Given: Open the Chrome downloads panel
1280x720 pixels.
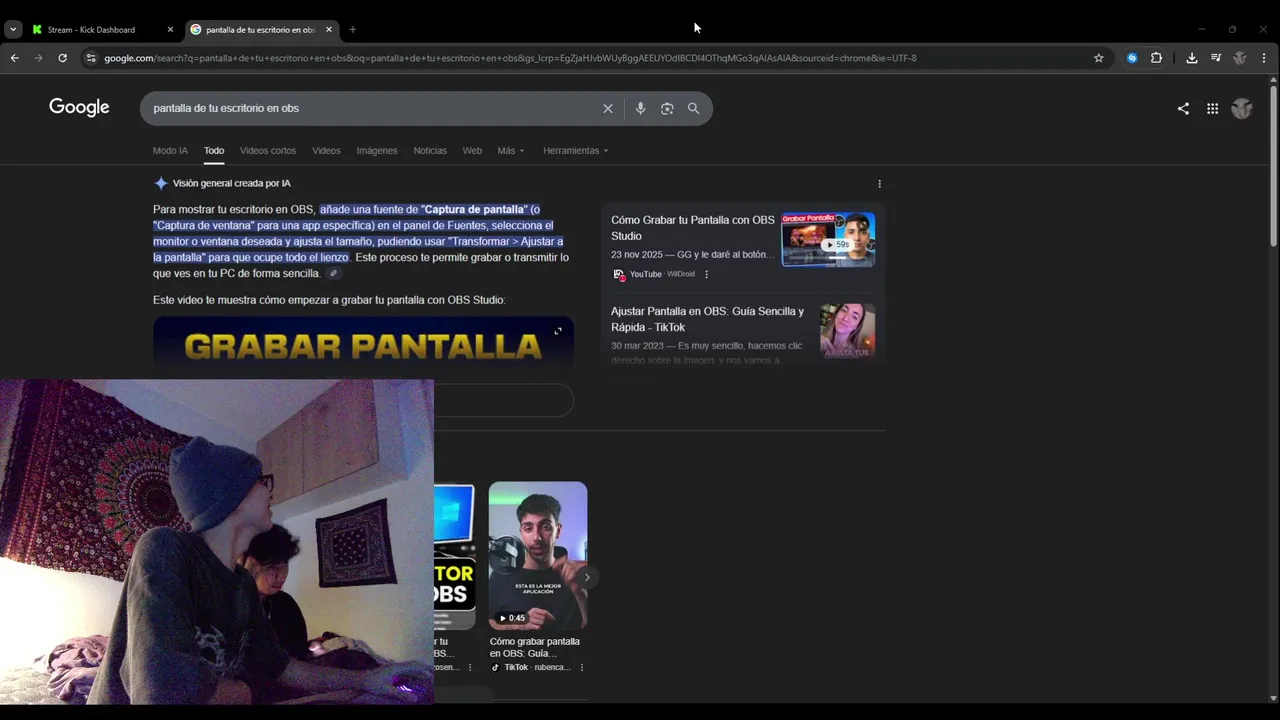Looking at the screenshot, I should (1192, 58).
